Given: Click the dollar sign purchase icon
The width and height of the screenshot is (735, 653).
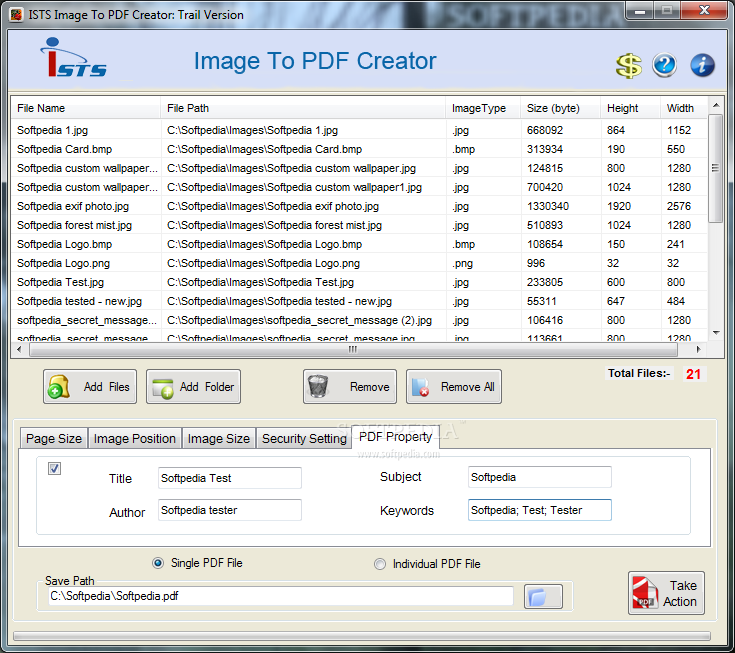Looking at the screenshot, I should [628, 66].
